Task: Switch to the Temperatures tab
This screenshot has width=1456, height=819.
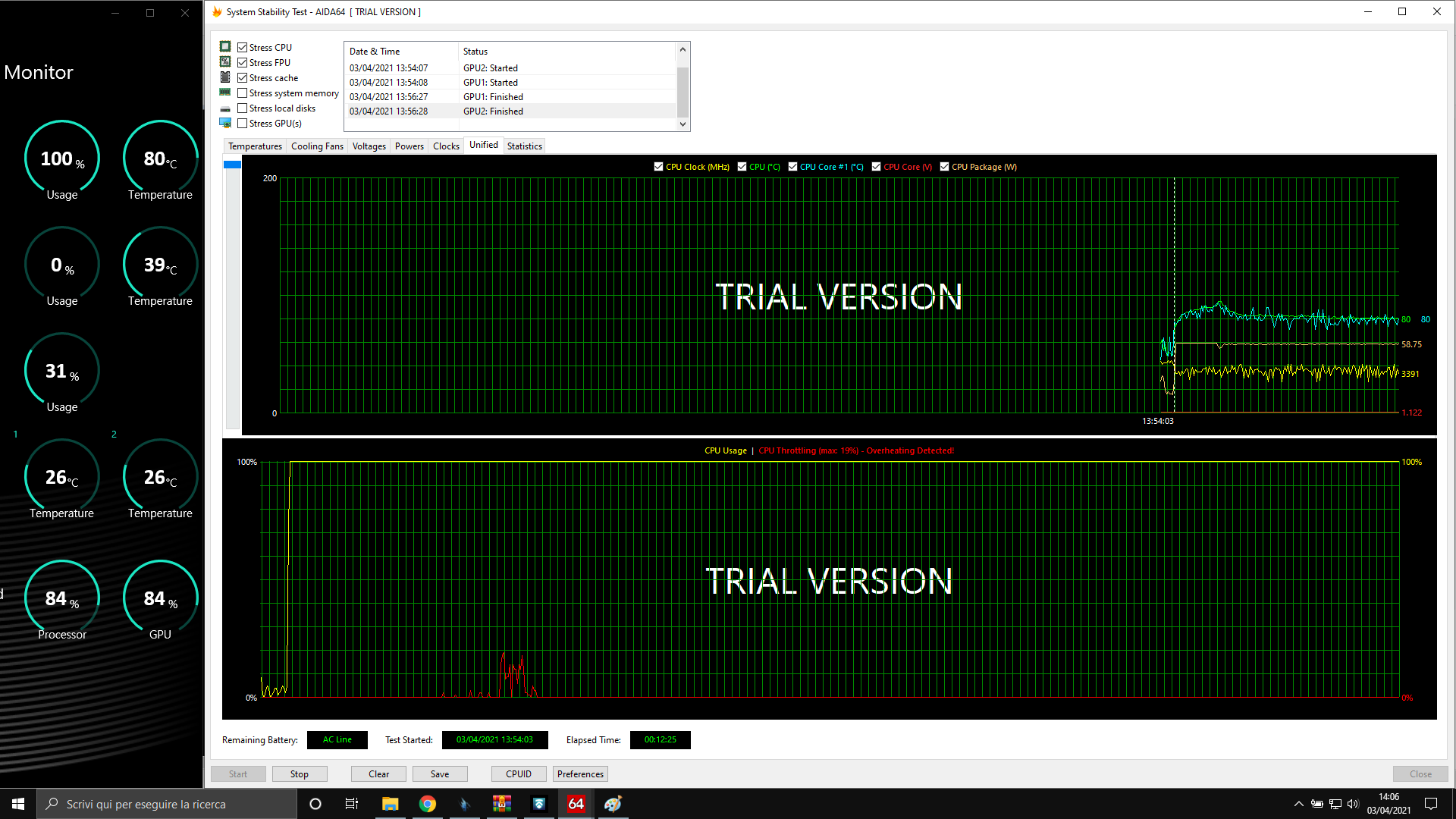Action: click(x=255, y=146)
